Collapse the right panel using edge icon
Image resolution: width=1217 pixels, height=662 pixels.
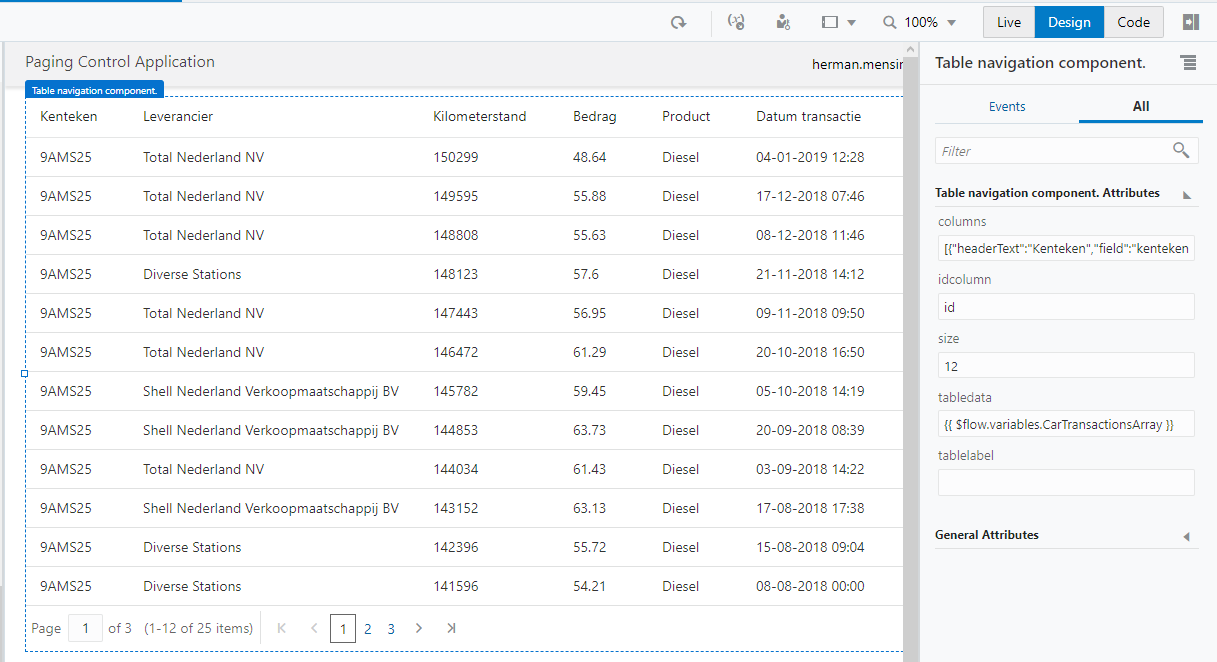[1191, 22]
